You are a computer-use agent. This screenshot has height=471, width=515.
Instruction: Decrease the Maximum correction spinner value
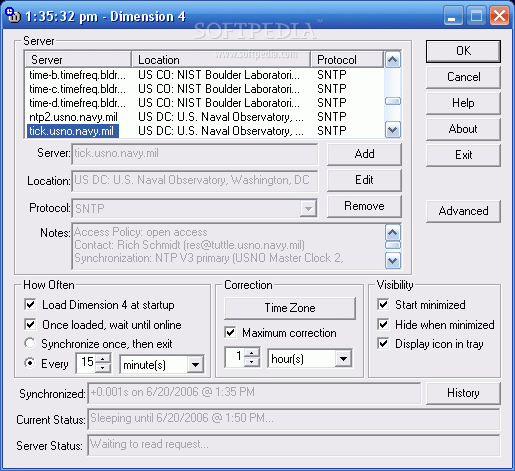(x=252, y=362)
